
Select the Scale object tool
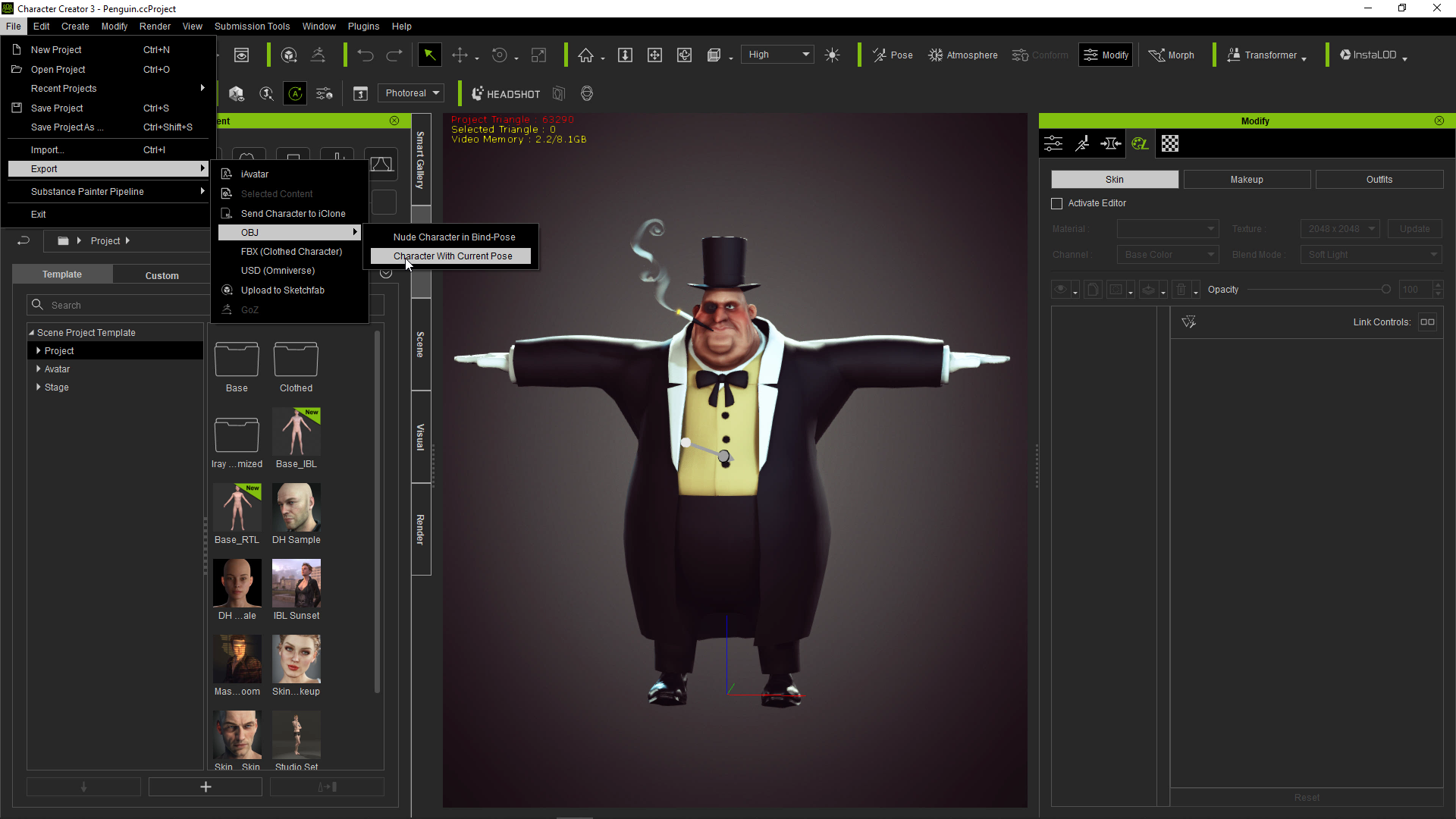(538, 55)
